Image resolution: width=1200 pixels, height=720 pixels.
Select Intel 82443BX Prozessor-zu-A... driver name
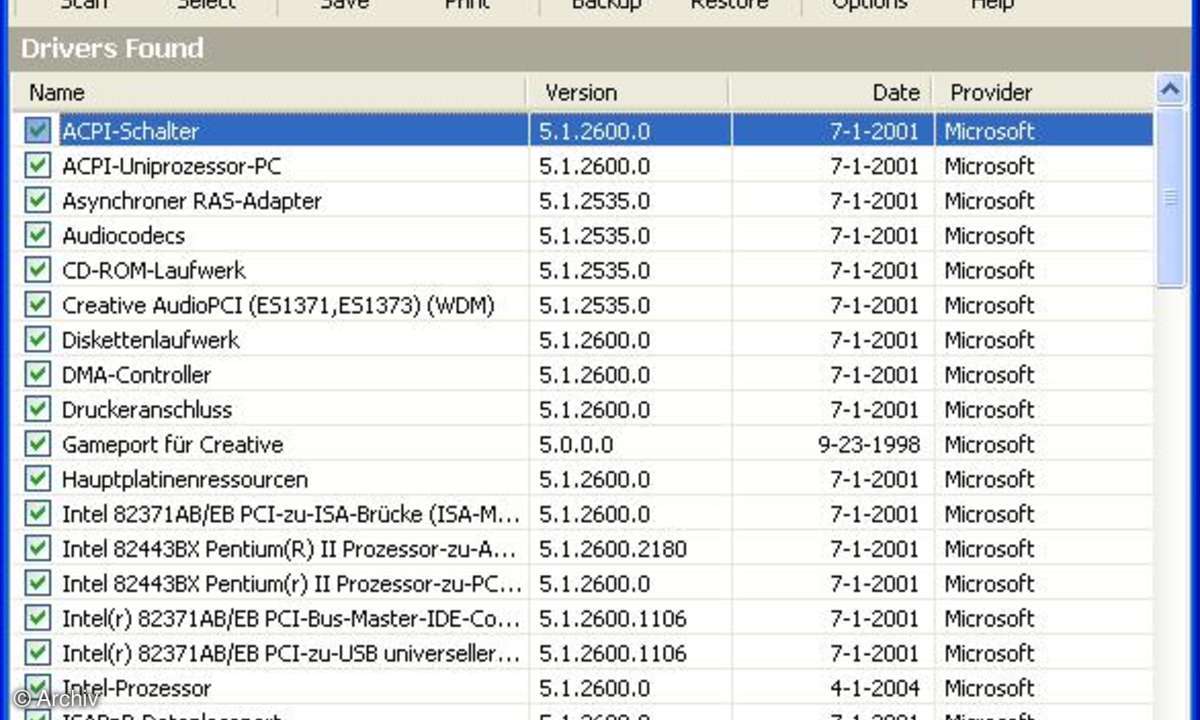pyautogui.click(x=290, y=549)
